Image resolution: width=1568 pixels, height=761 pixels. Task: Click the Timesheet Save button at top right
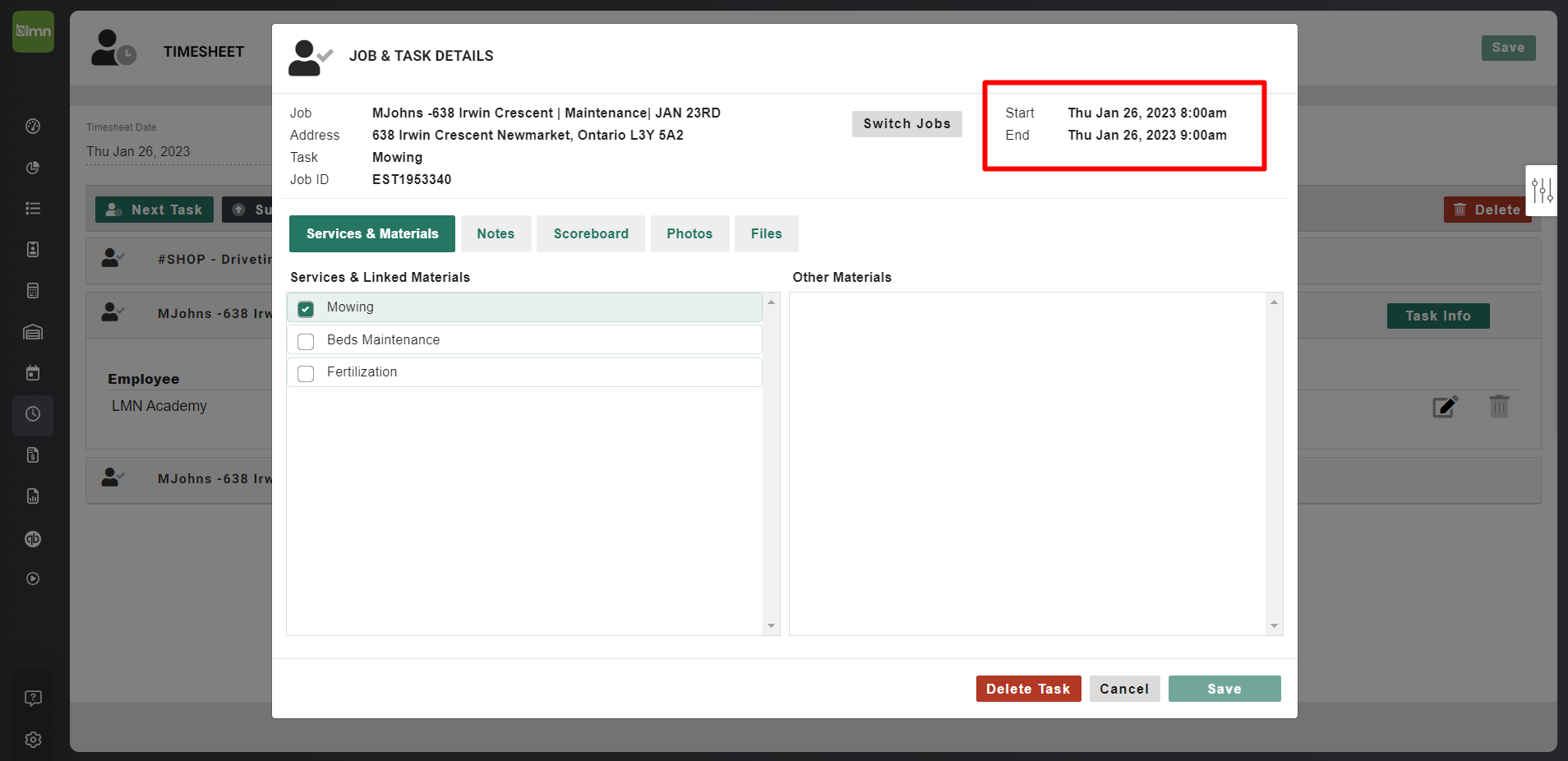(x=1508, y=48)
